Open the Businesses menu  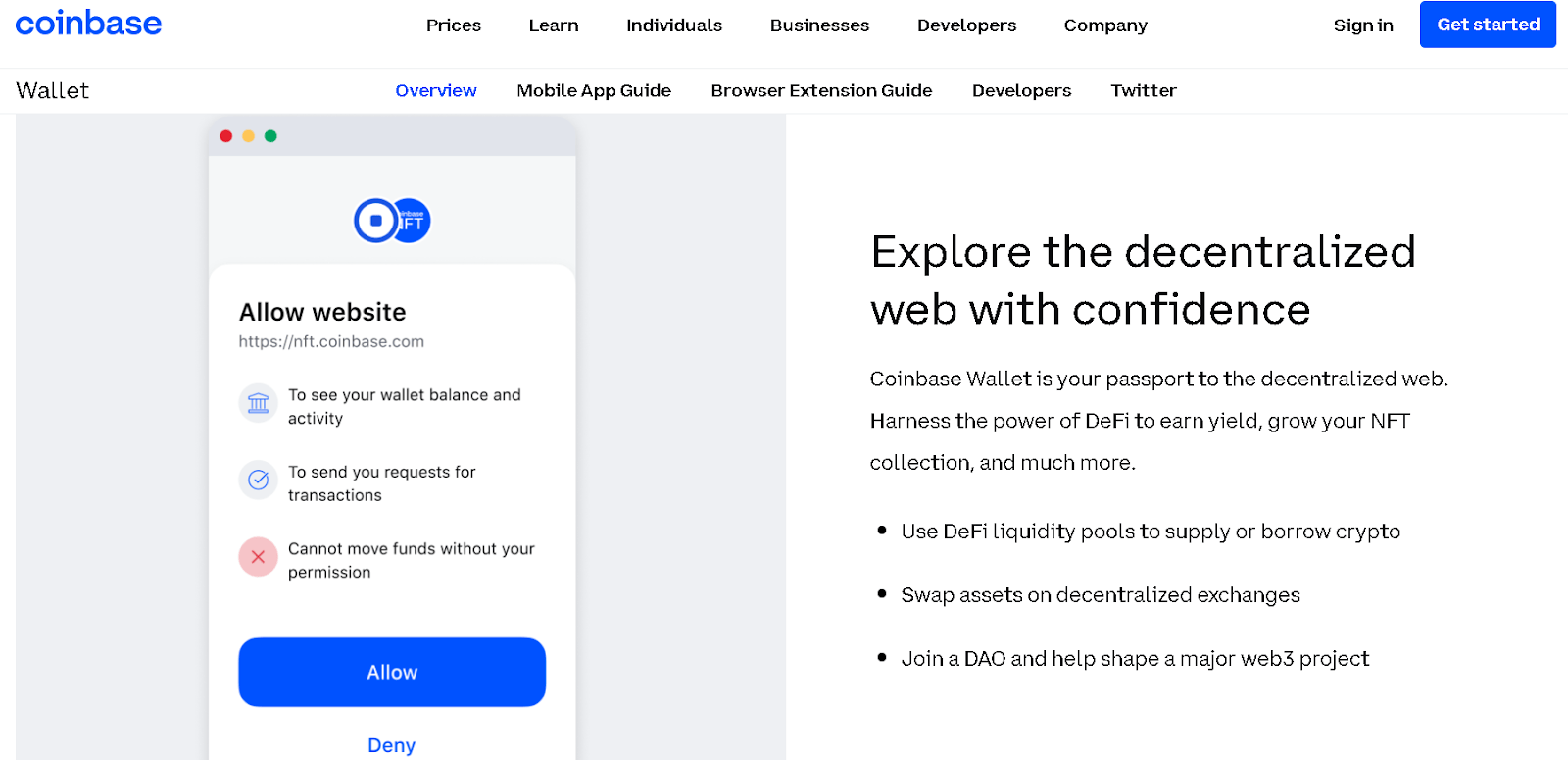[x=819, y=25]
